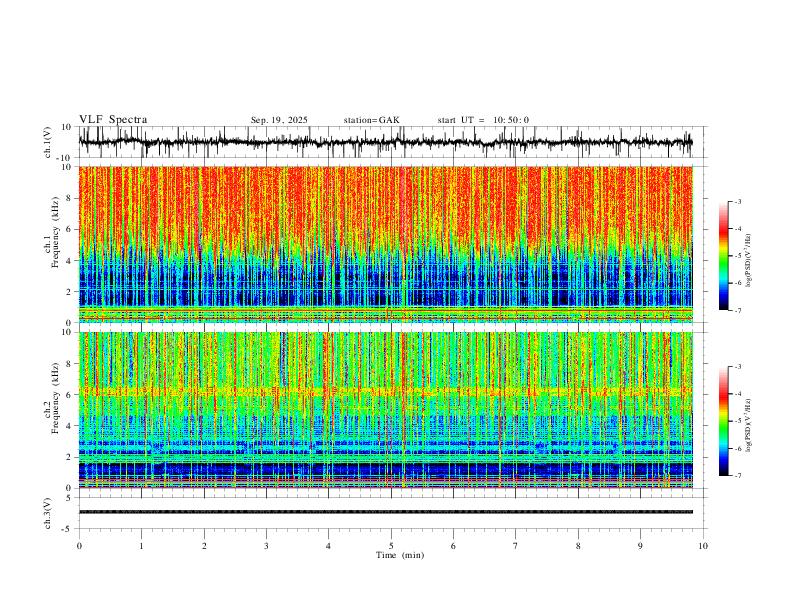Click the time axis tick label "7"
The image size is (792, 612).
point(516,546)
